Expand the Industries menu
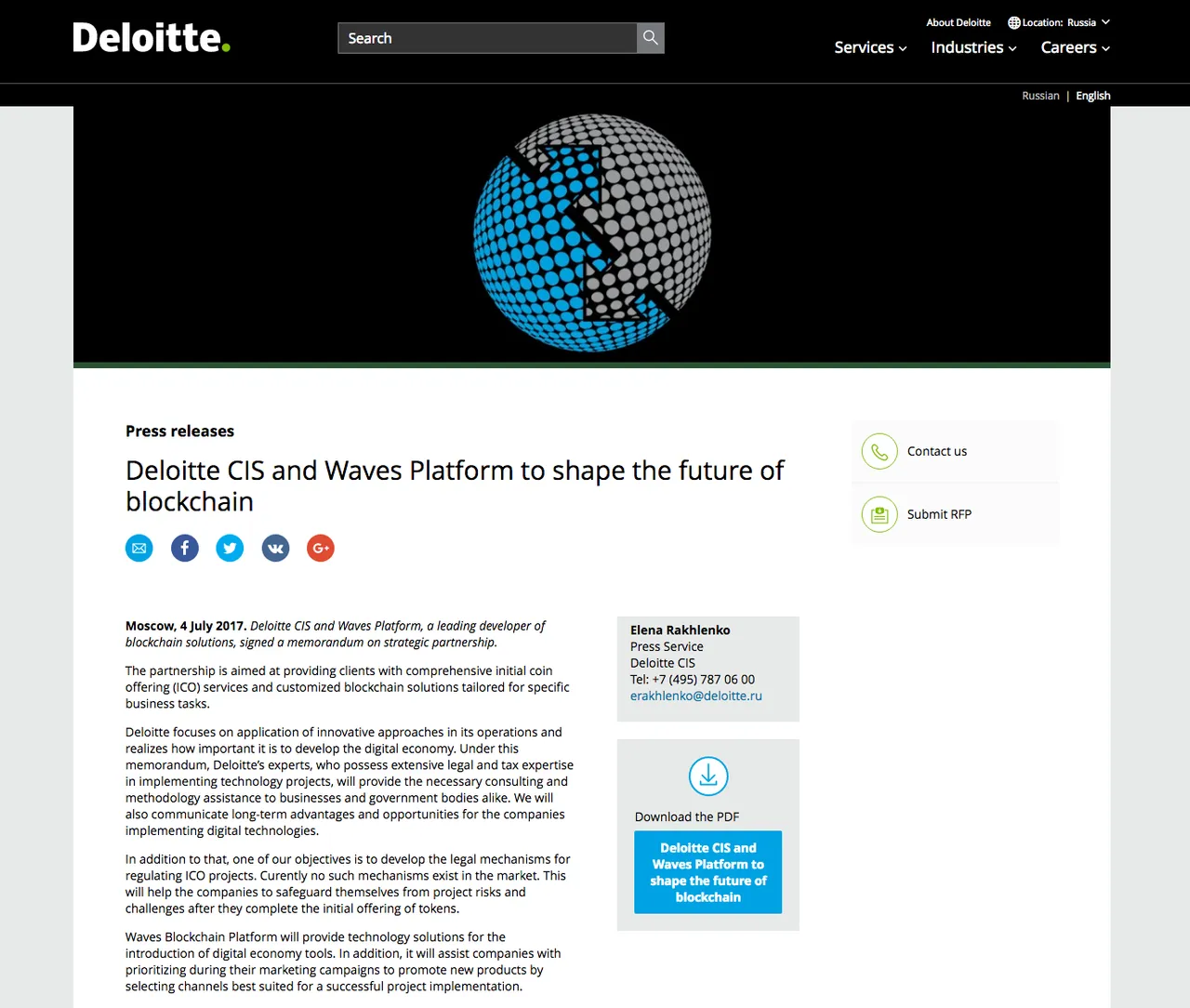The width and height of the screenshot is (1190, 1008). point(973,47)
